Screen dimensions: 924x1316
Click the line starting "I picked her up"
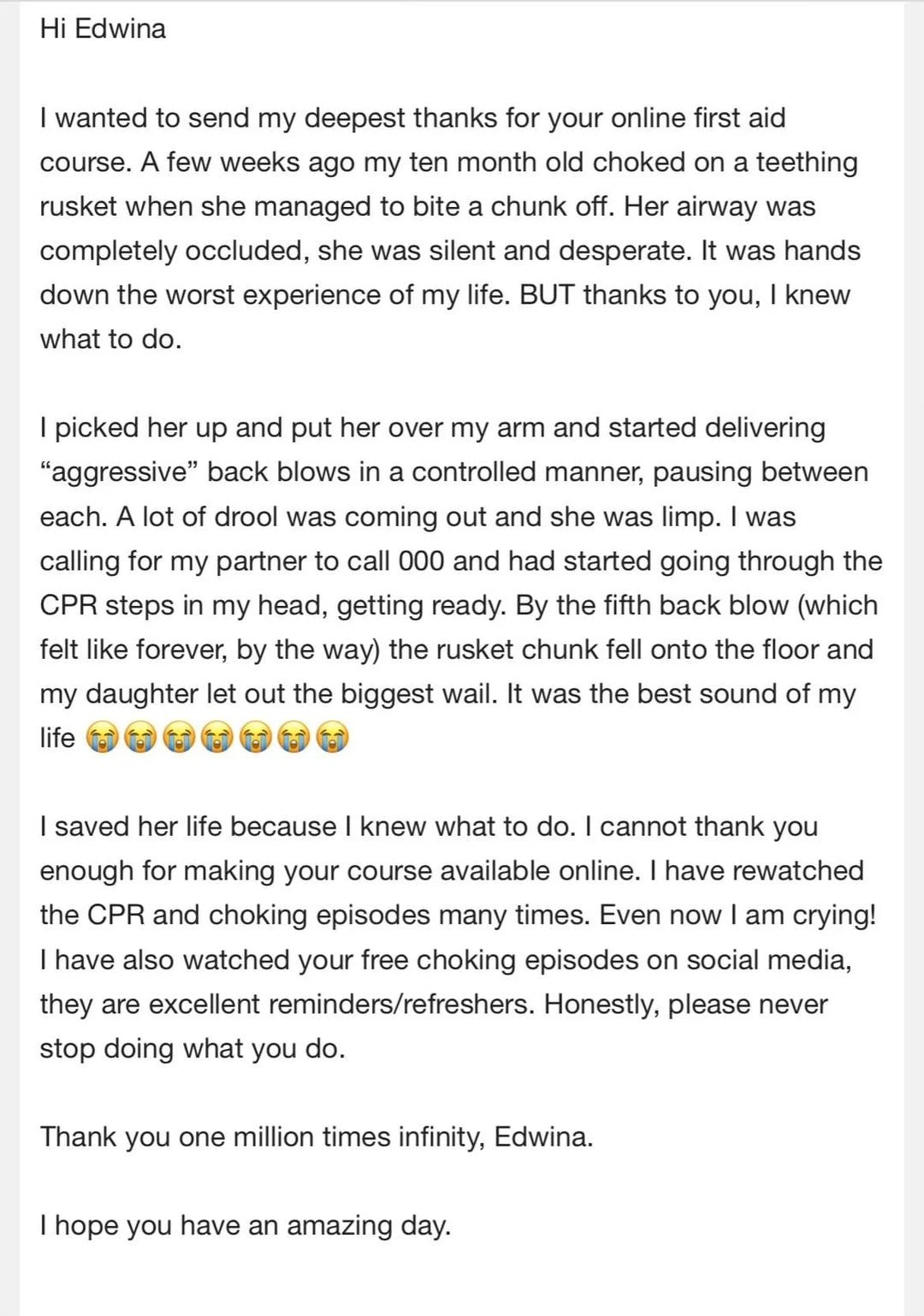[x=432, y=428]
